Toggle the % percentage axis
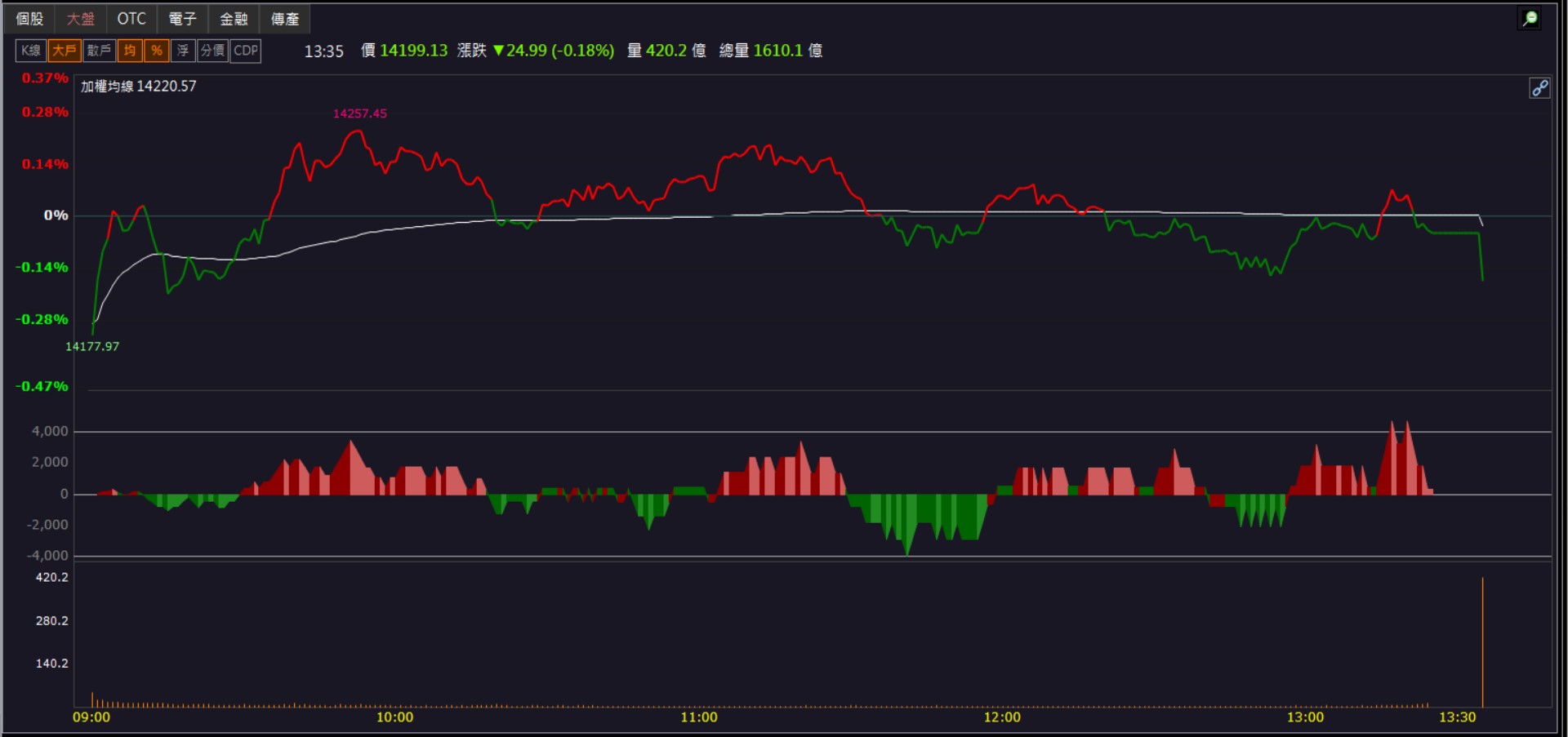The height and width of the screenshot is (737, 1568). pyautogui.click(x=157, y=51)
